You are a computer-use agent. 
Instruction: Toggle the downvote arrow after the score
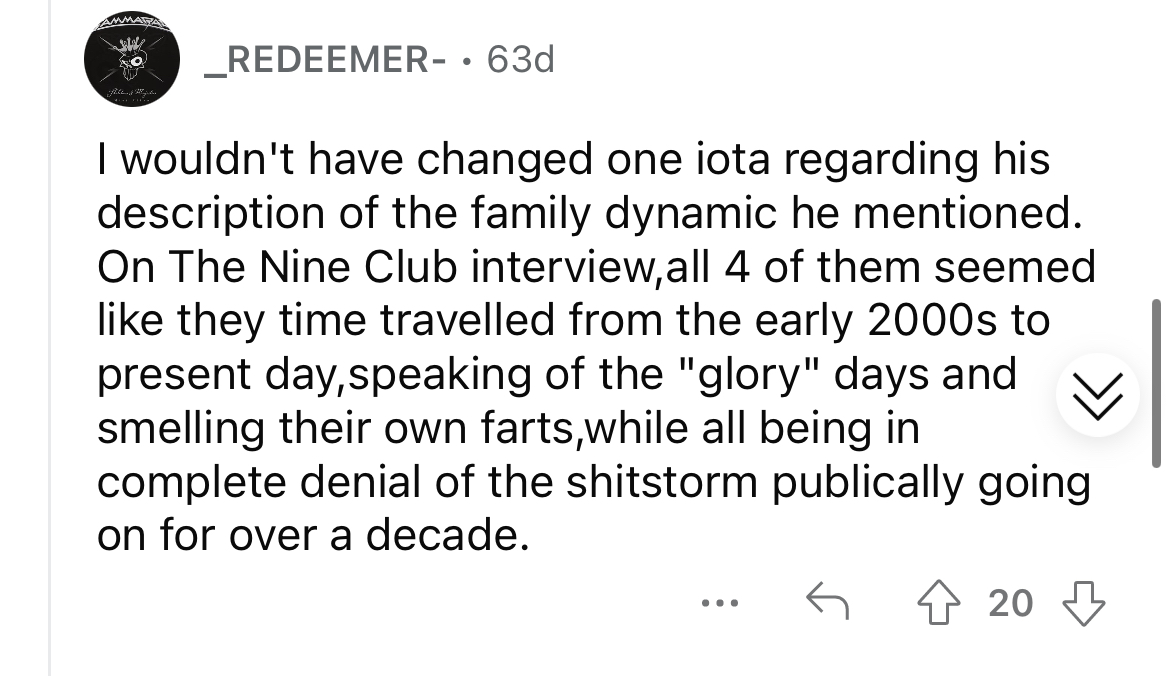pos(1083,603)
